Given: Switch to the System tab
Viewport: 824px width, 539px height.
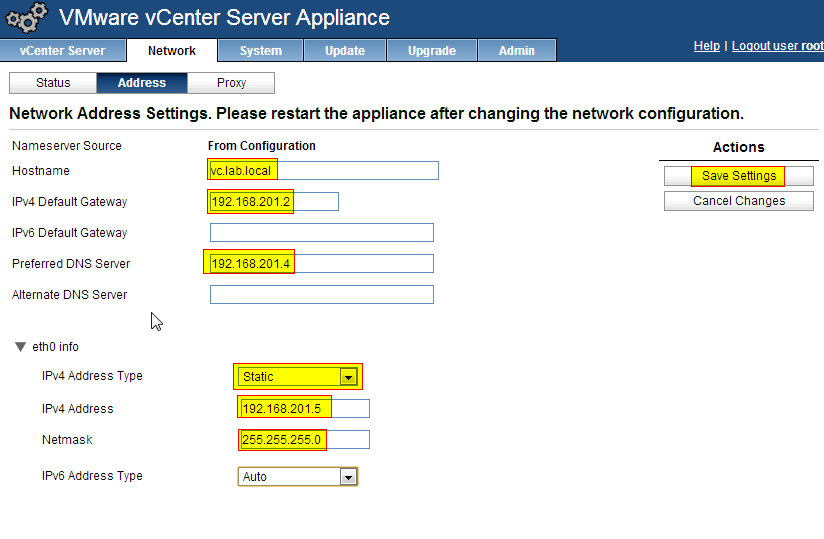Looking at the screenshot, I should click(x=261, y=51).
